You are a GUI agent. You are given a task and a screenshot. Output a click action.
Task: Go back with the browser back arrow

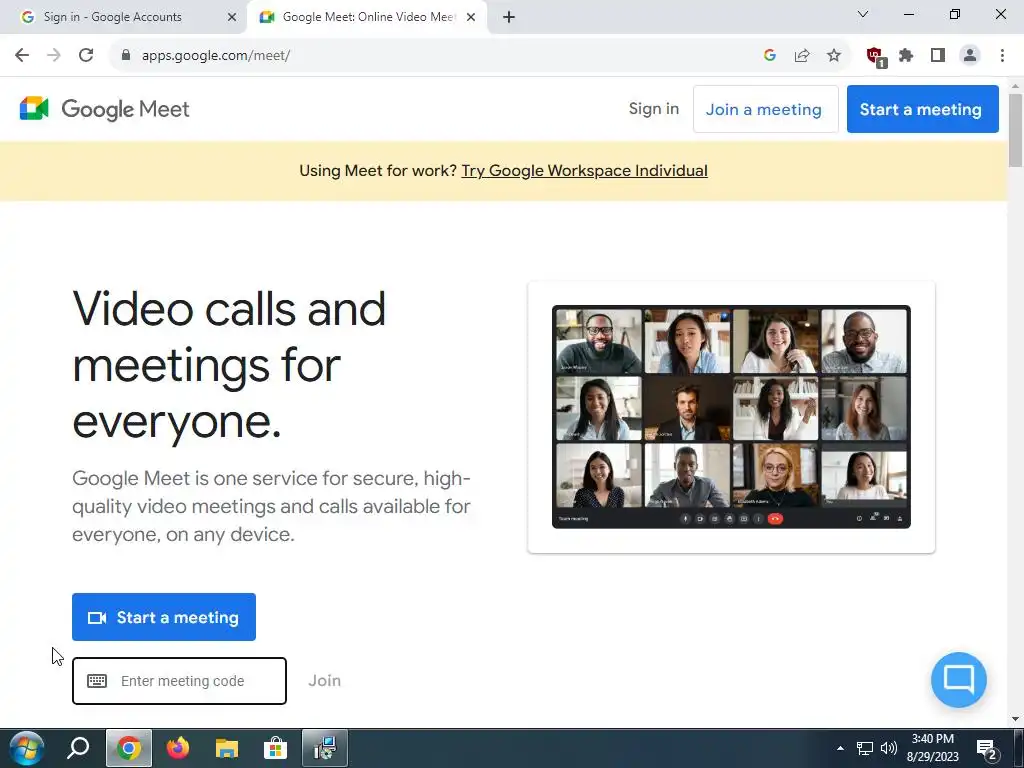point(22,56)
